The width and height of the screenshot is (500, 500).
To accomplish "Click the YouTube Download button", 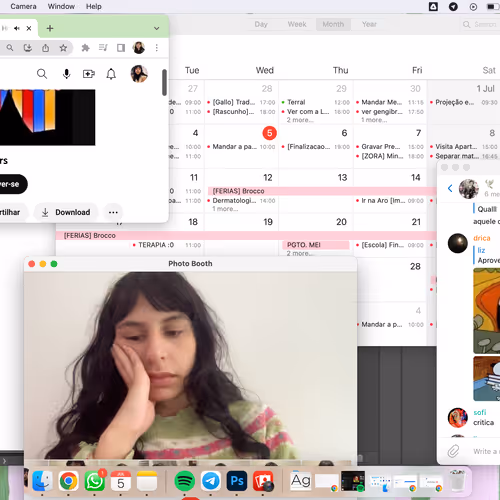I will click(66, 212).
